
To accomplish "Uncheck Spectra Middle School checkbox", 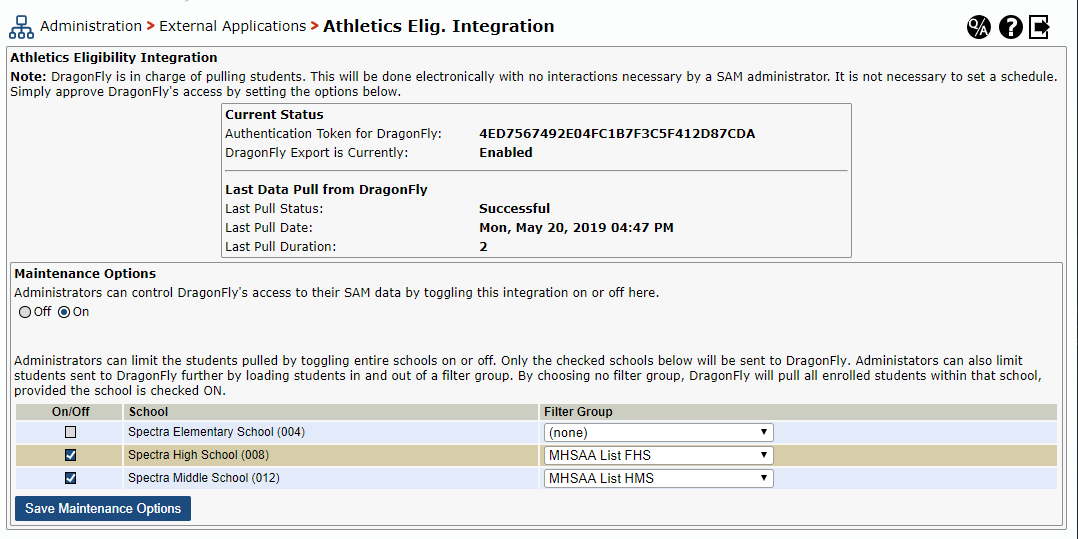I will [71, 478].
